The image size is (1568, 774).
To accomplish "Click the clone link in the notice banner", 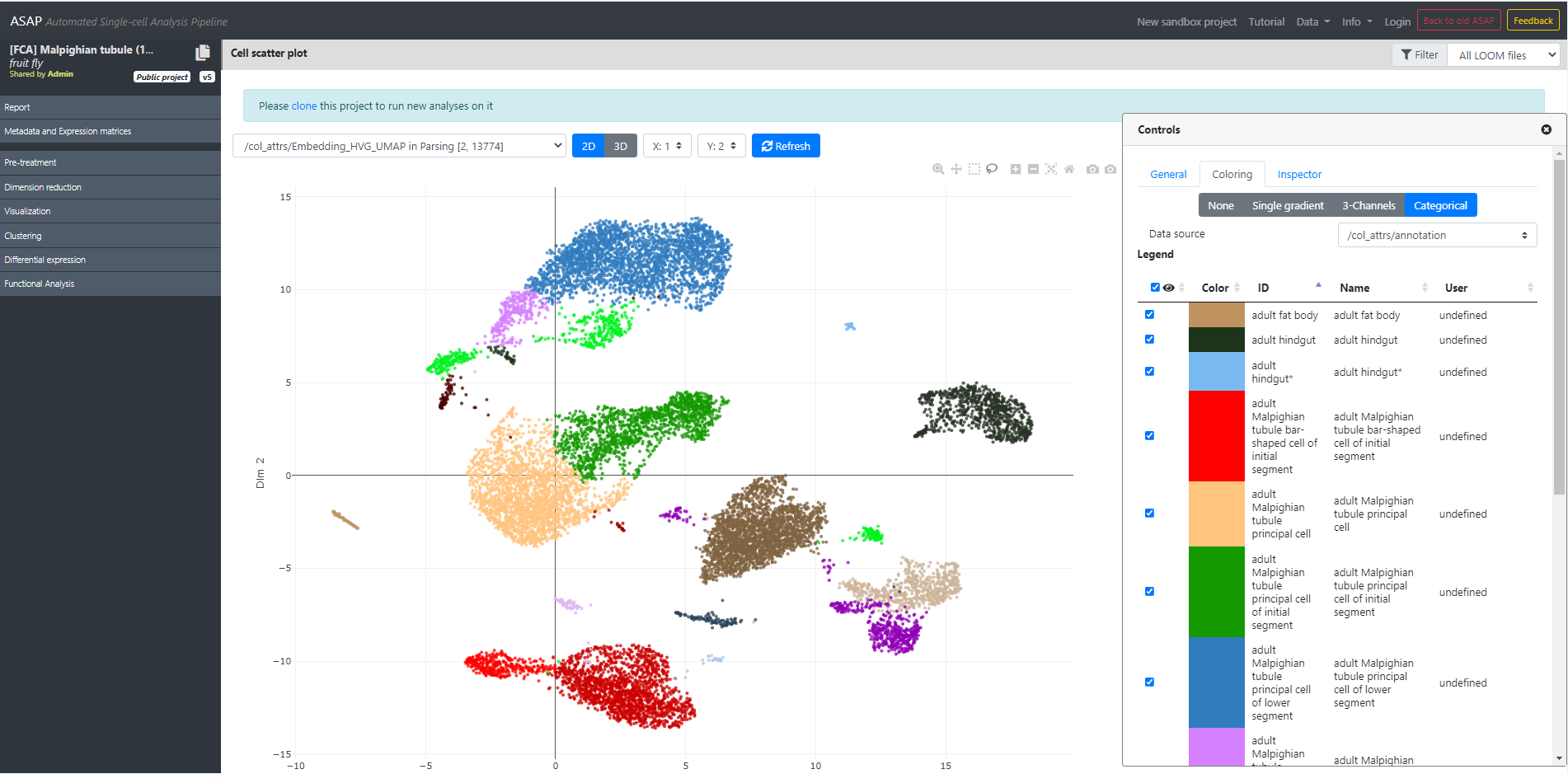I will [x=303, y=106].
